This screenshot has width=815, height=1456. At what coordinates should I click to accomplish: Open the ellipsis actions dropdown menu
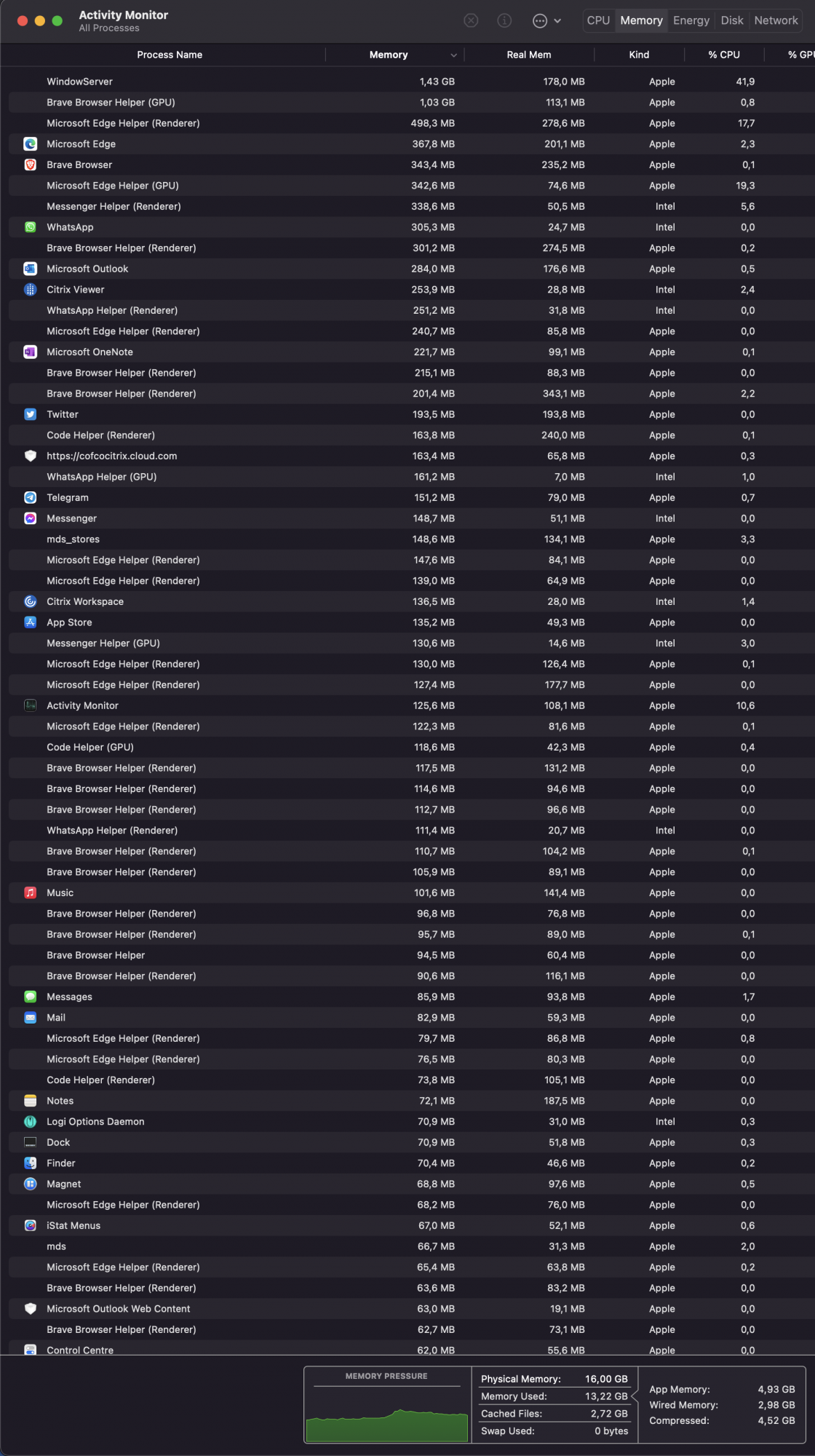pos(546,20)
